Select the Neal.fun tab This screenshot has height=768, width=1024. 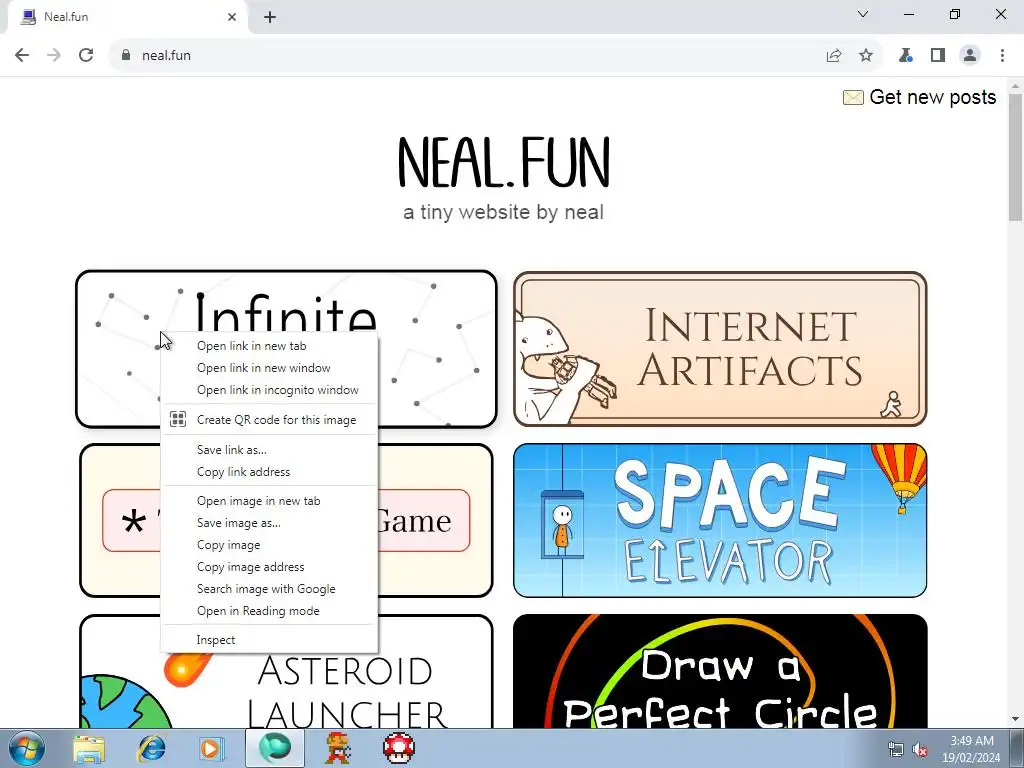pos(127,17)
